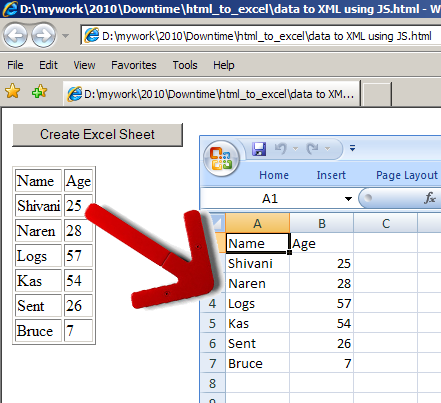The image size is (441, 403).
Task: Select the data to XML browser tab
Action: coord(212,94)
